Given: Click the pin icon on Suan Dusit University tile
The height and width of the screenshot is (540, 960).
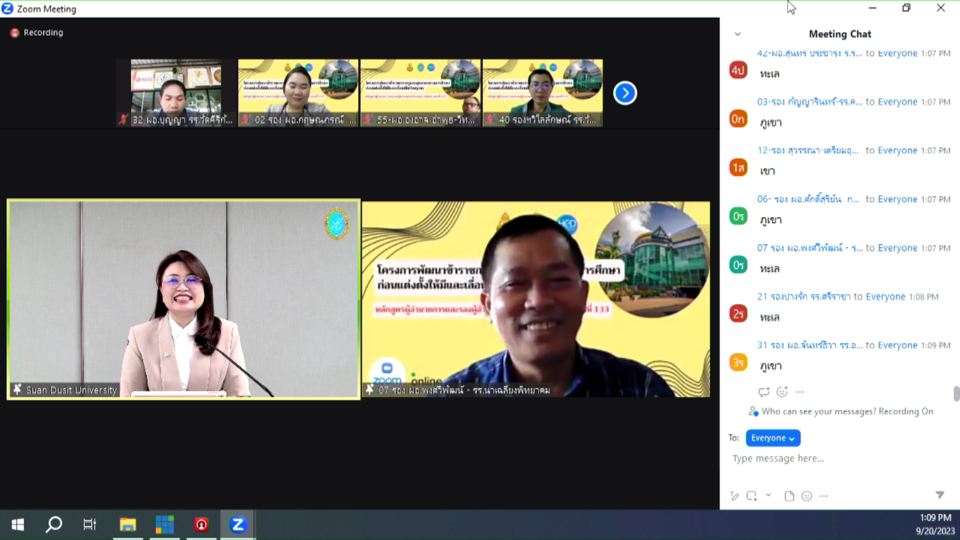Looking at the screenshot, I should point(17,389).
